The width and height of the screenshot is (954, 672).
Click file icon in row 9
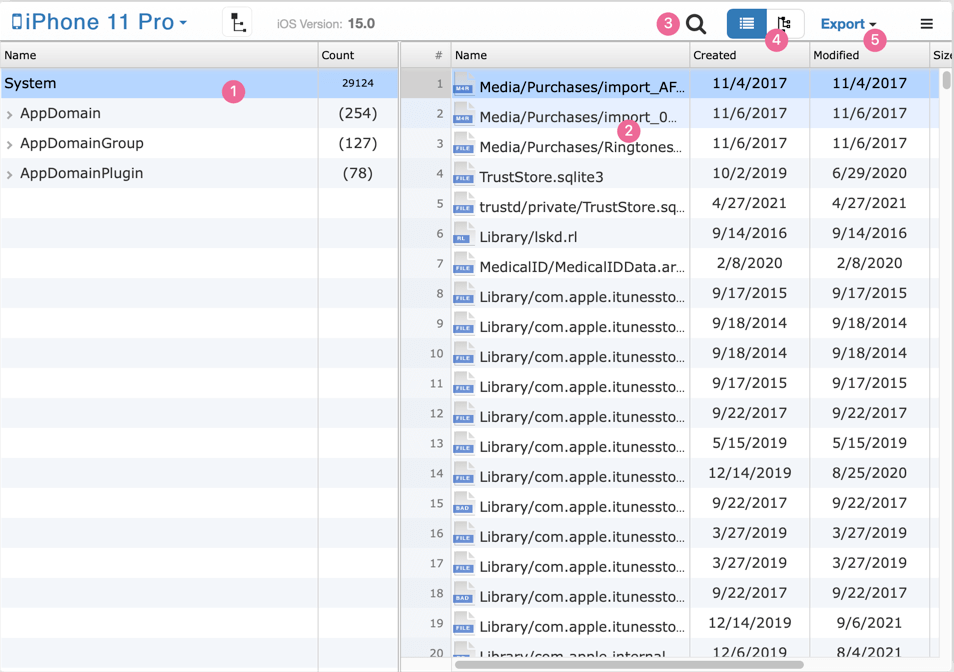(464, 324)
